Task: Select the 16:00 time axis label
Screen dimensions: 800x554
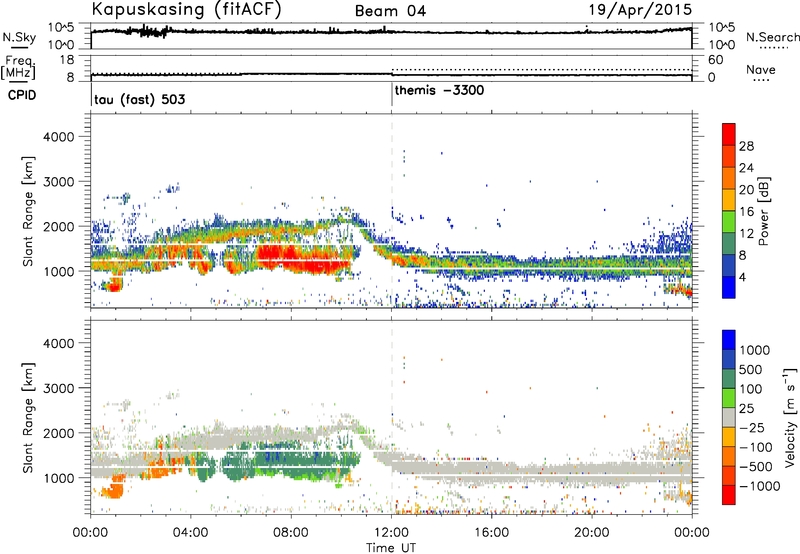Action: coord(491,533)
